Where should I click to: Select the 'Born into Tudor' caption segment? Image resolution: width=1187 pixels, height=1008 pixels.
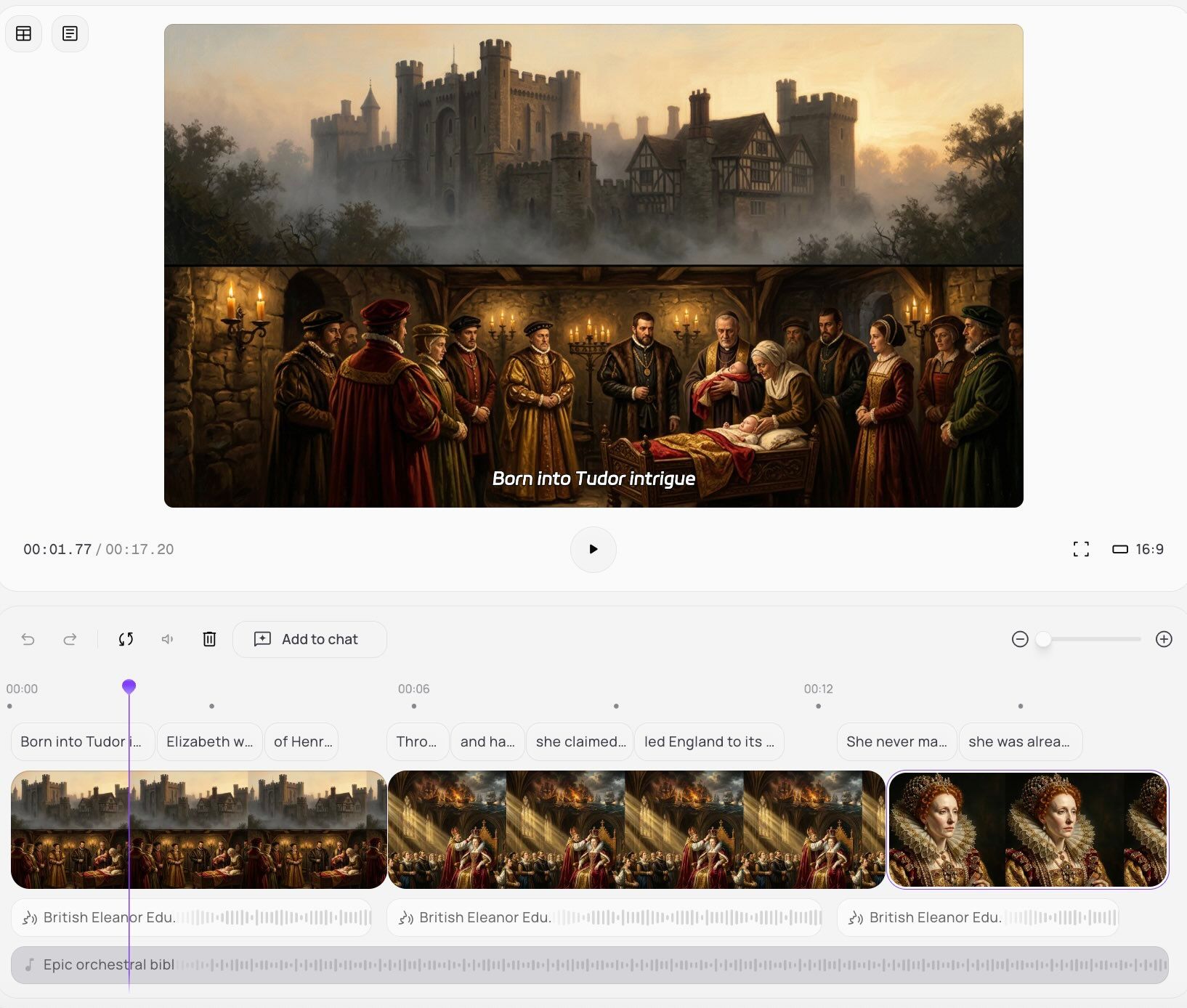point(81,741)
